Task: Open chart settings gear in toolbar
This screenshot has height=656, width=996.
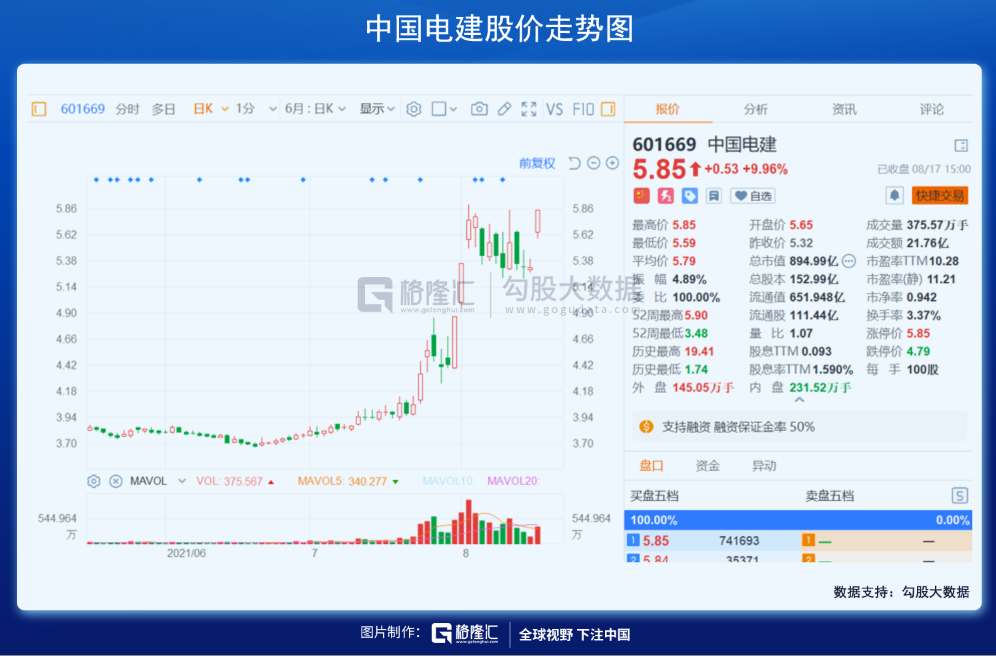Action: (414, 109)
